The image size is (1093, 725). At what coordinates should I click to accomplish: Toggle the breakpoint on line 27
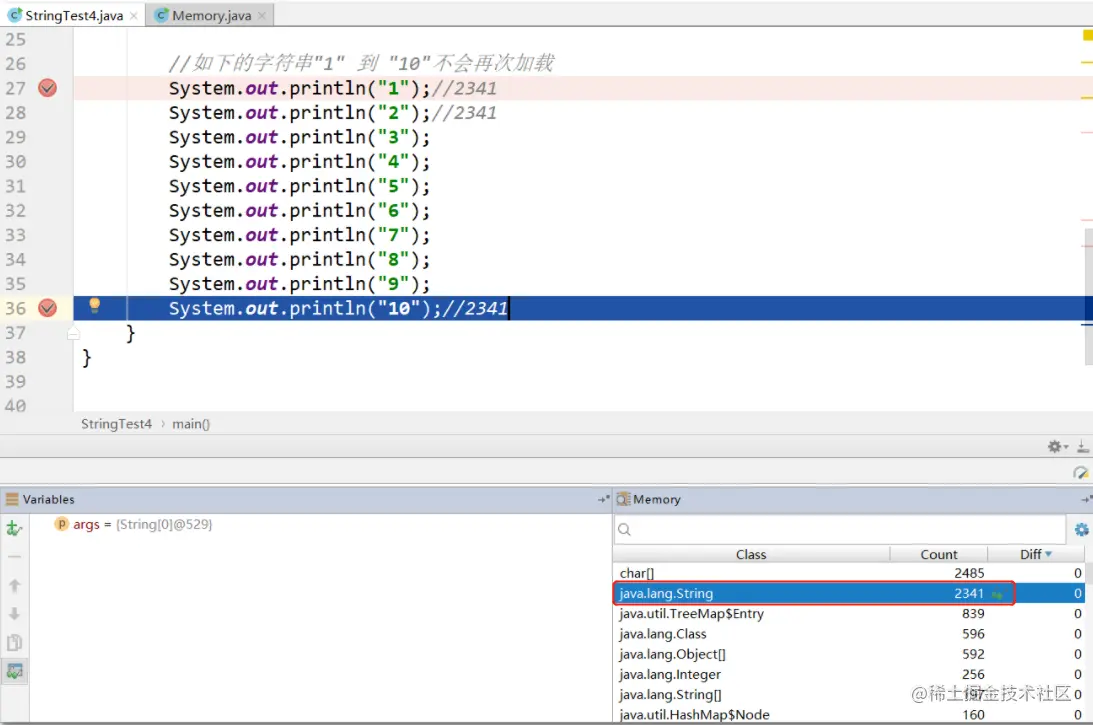[x=47, y=88]
